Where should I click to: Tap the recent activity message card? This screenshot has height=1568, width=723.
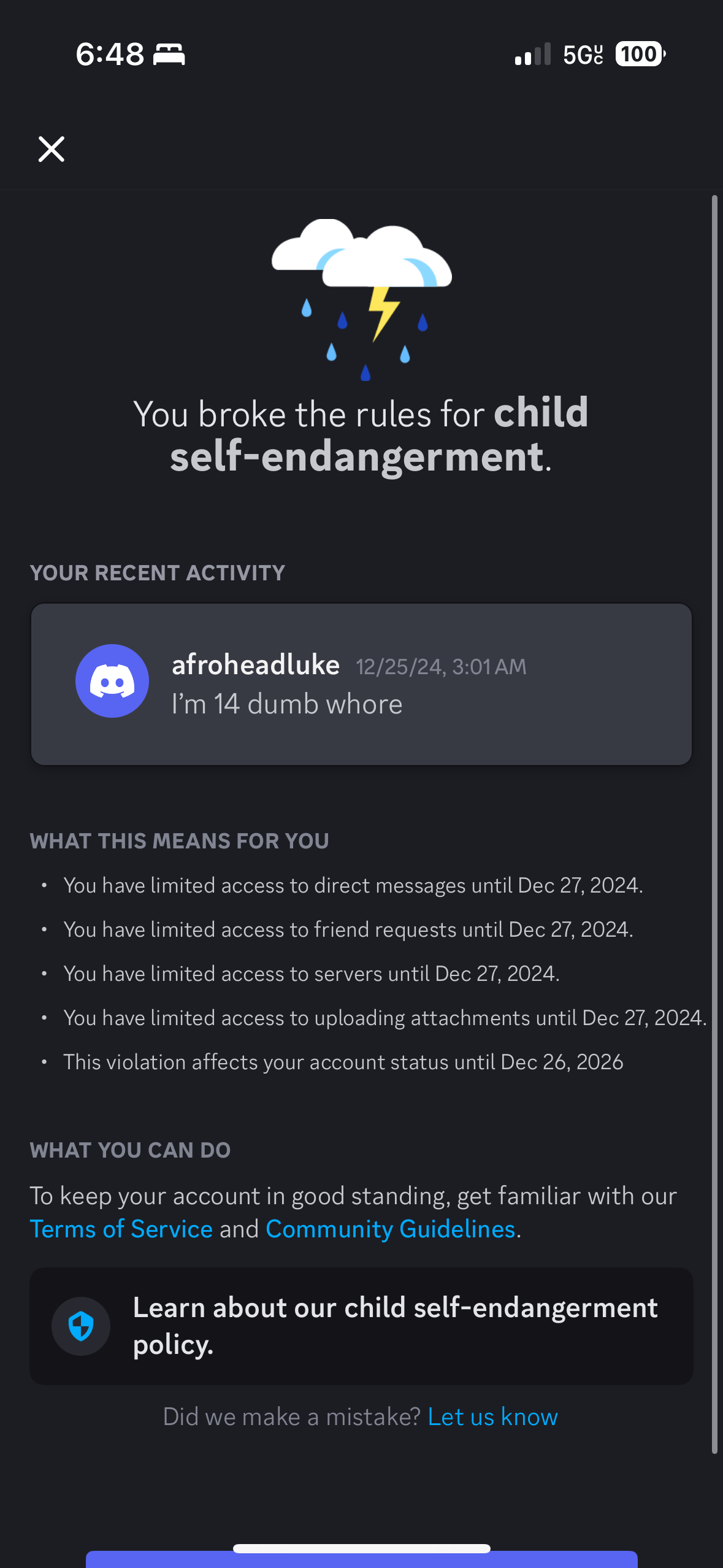(361, 684)
